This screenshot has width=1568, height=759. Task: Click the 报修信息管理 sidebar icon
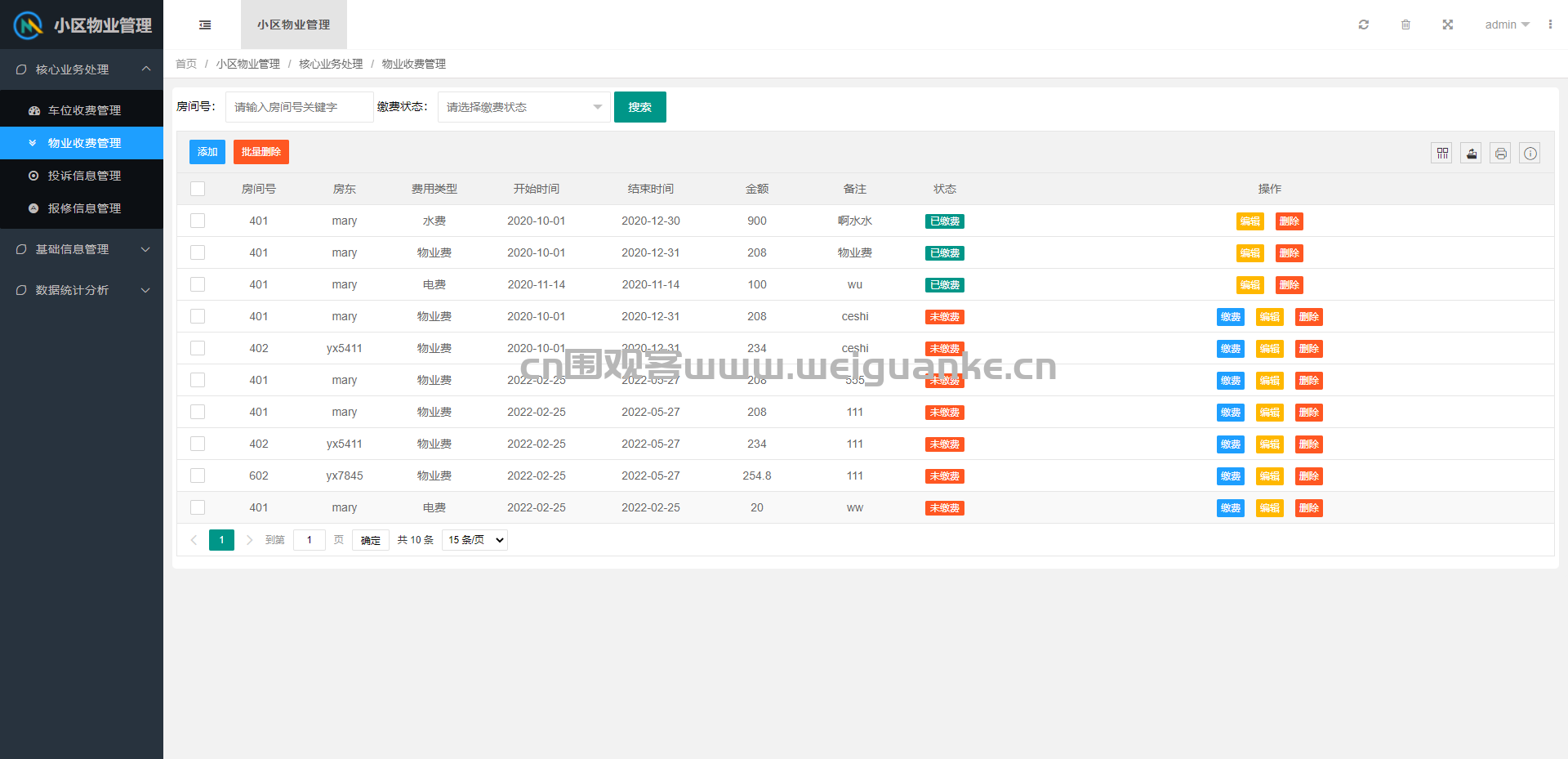tap(33, 208)
